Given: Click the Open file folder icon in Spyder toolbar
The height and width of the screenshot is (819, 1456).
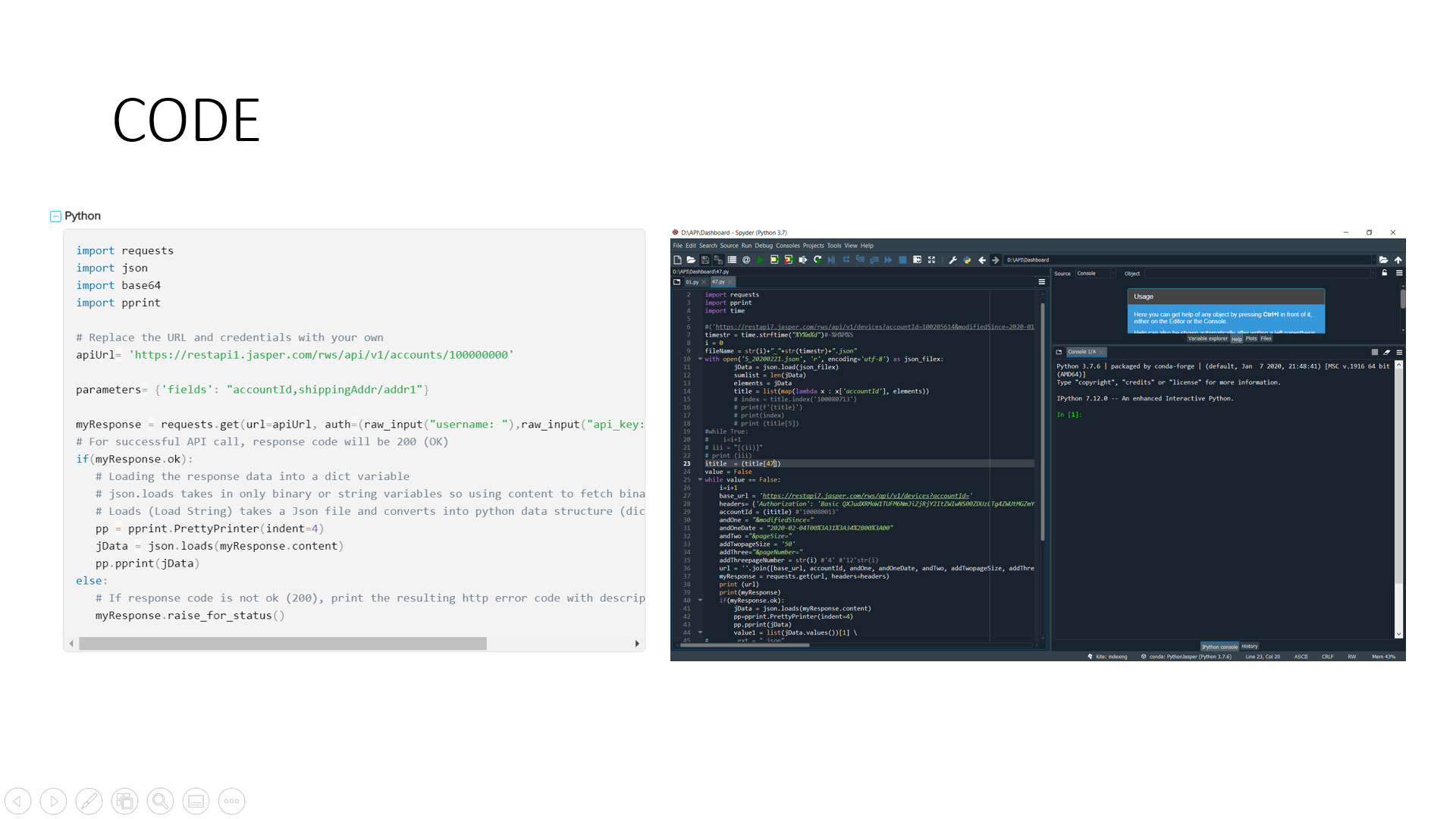Looking at the screenshot, I should 691,260.
